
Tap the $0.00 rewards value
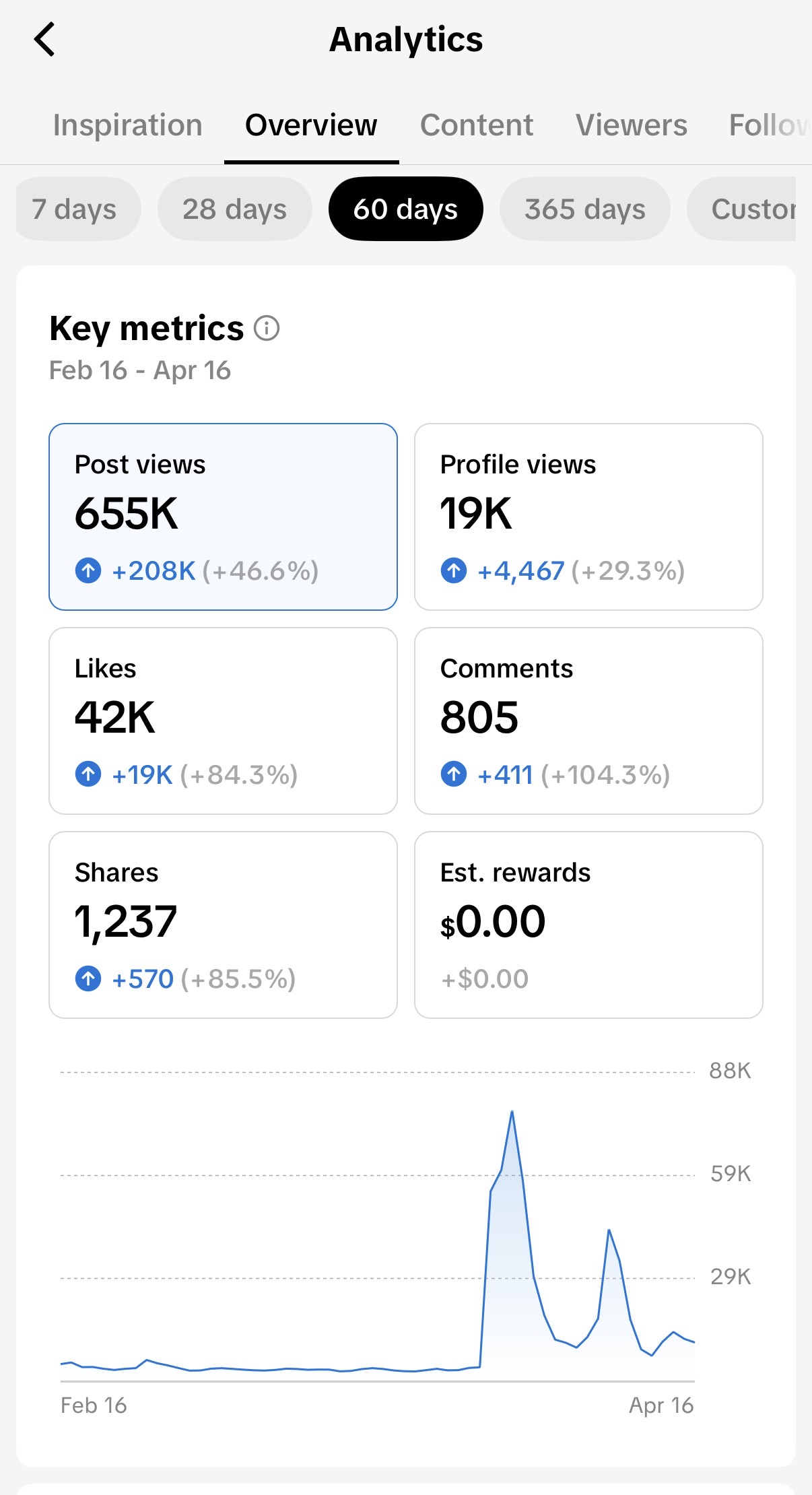(x=493, y=921)
